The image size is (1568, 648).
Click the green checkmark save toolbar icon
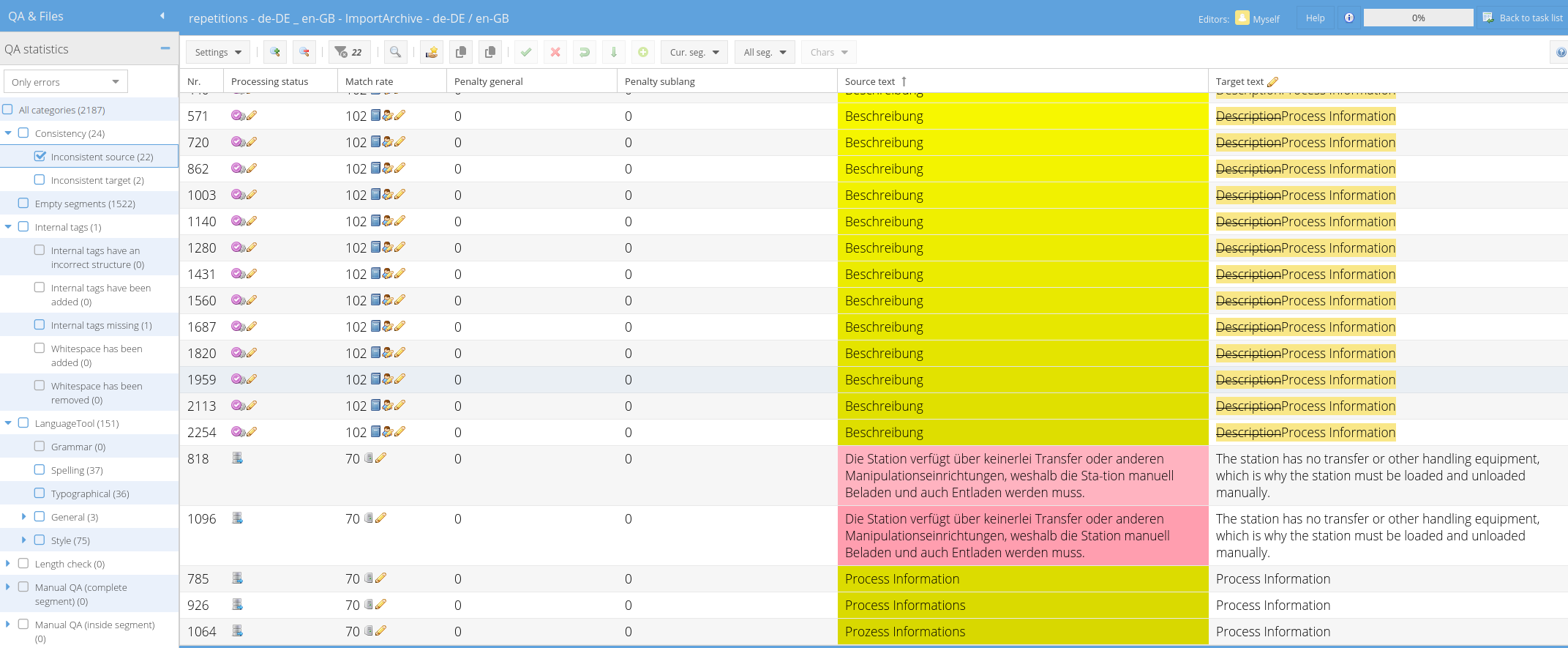click(526, 52)
